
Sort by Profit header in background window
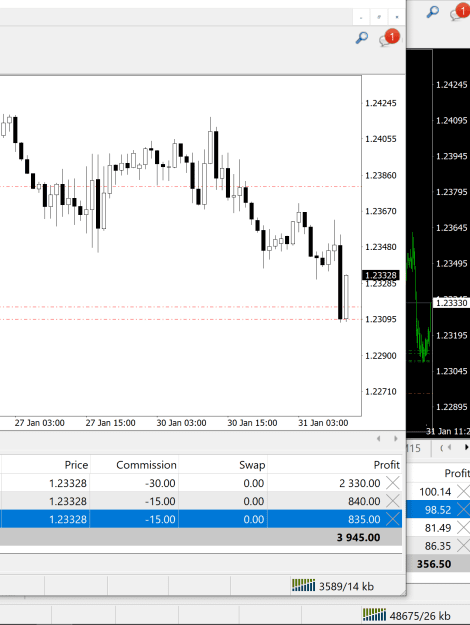[457, 473]
